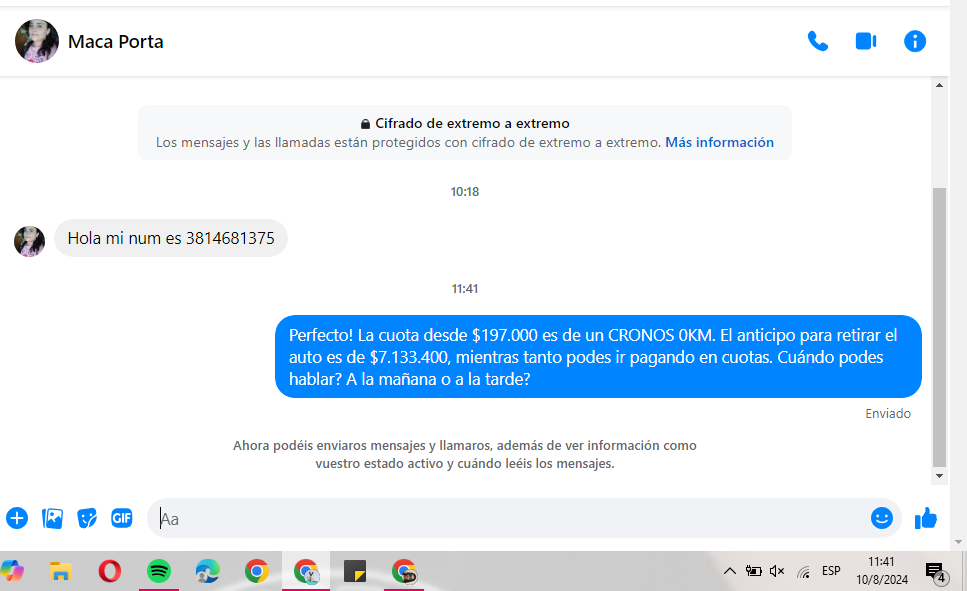Open Spotify from the taskbar
This screenshot has width=967, height=591.
[x=158, y=571]
